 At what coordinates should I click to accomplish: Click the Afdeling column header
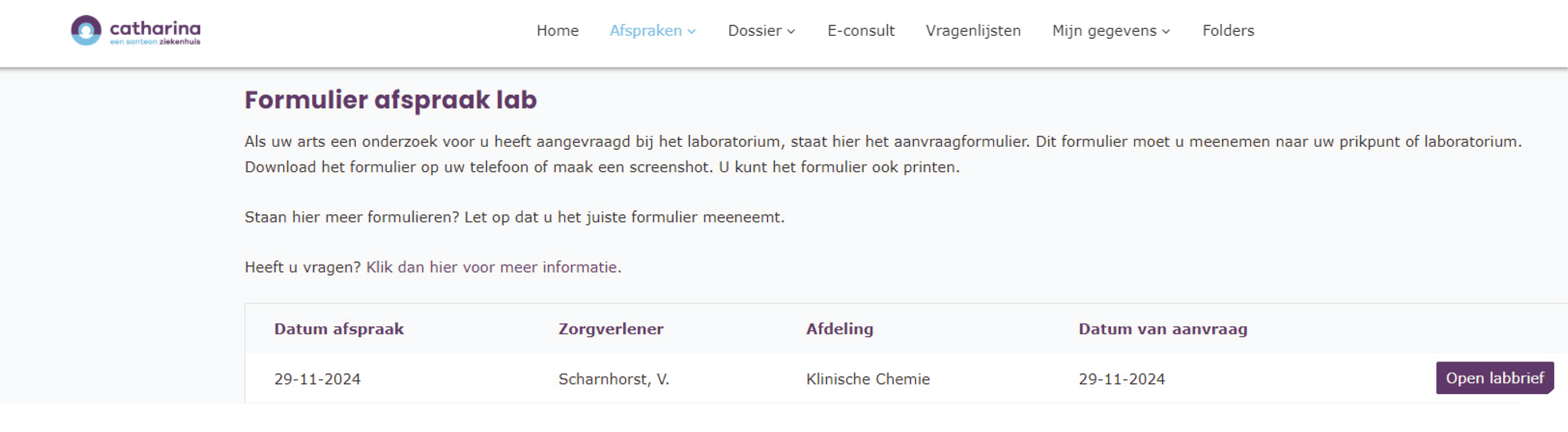click(839, 329)
